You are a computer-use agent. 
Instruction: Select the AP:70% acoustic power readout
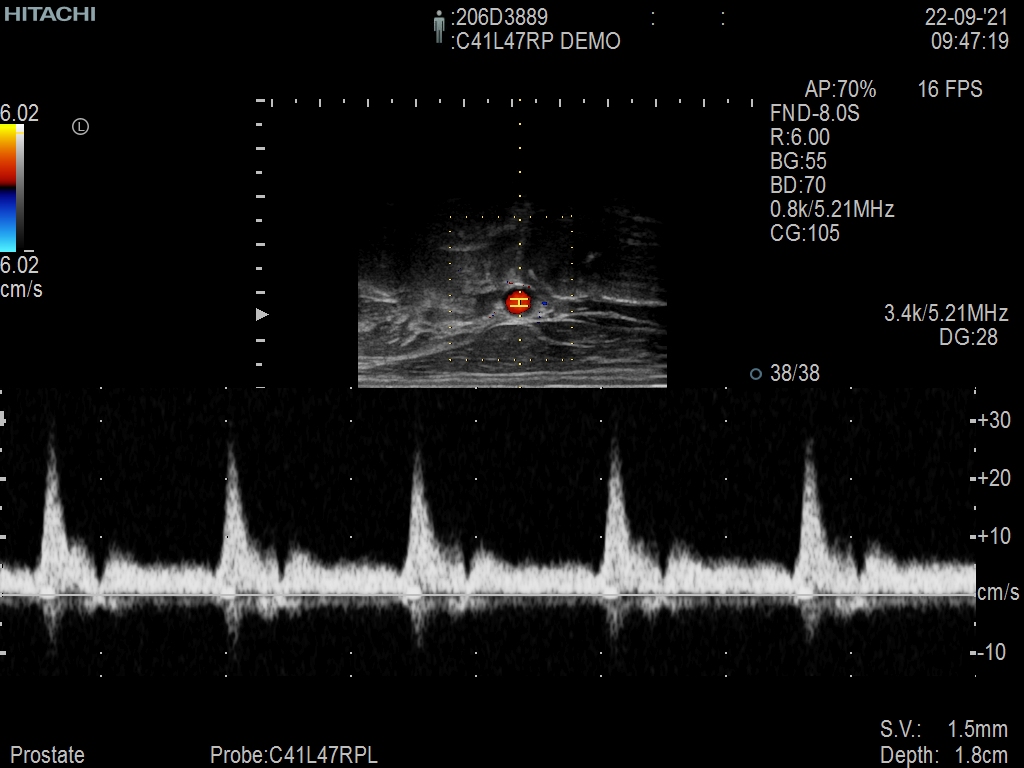(x=840, y=89)
